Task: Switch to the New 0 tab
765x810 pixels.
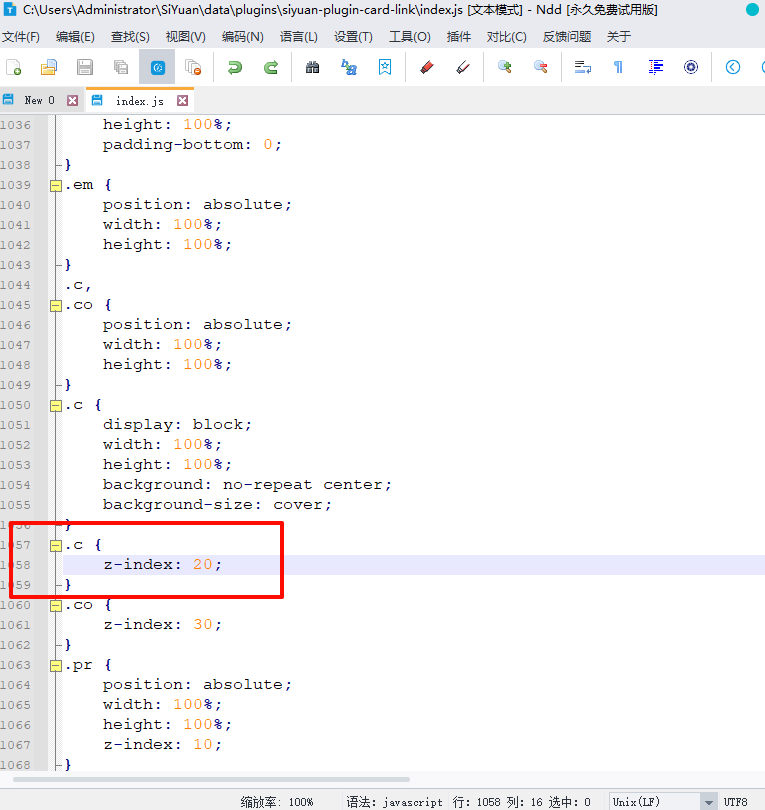Action: 39,101
